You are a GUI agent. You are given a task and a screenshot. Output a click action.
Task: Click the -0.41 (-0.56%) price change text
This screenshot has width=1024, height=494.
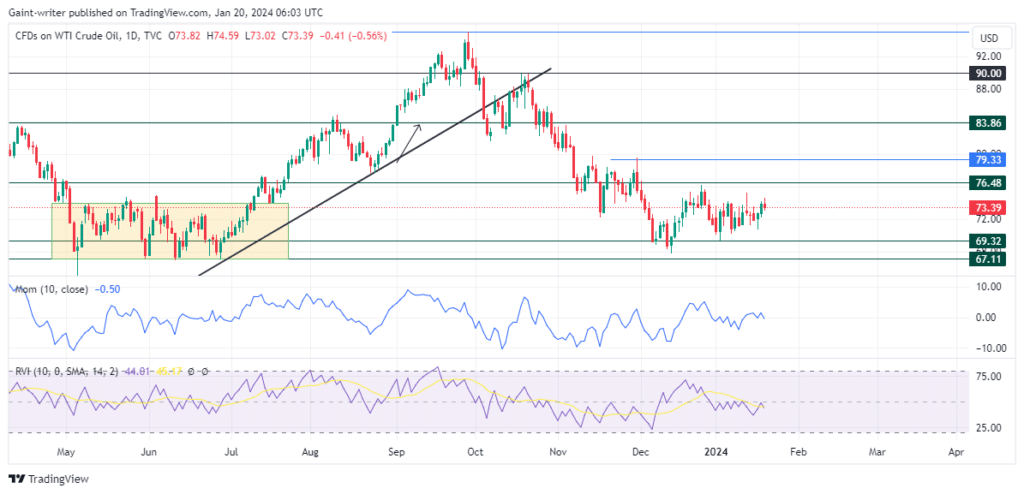(x=353, y=36)
